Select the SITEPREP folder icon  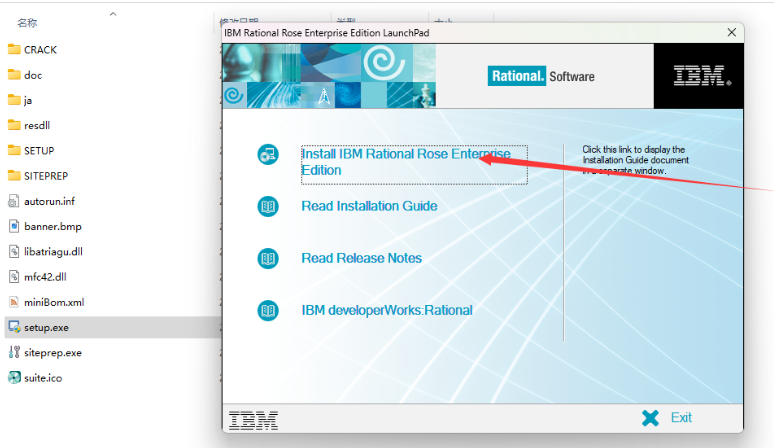point(14,175)
